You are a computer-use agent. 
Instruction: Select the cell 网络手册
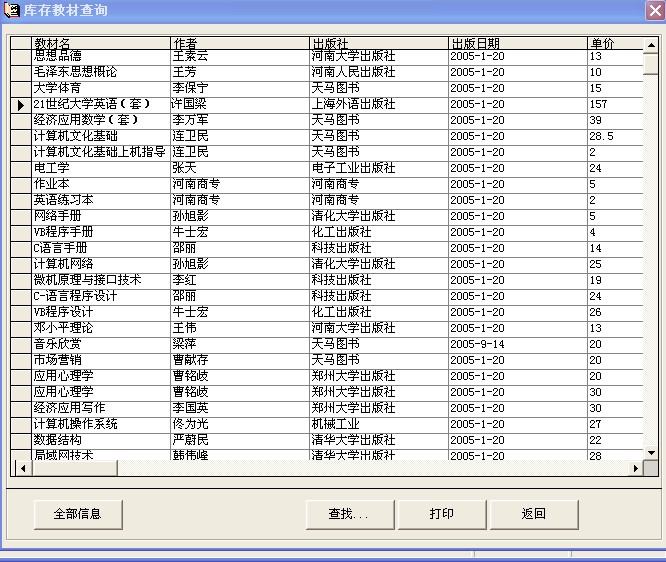click(x=101, y=217)
